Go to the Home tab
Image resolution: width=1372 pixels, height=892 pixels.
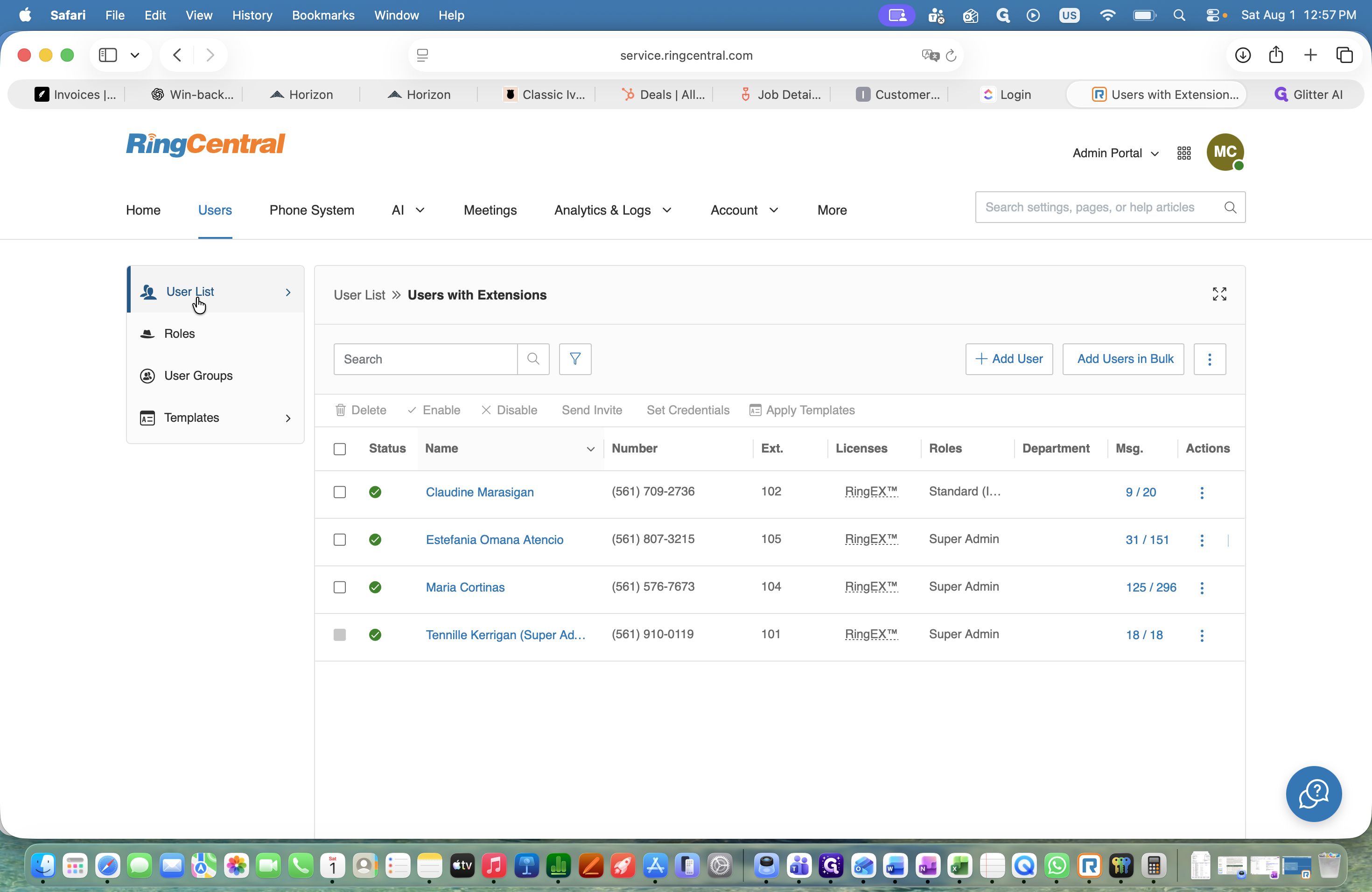pyautogui.click(x=143, y=210)
